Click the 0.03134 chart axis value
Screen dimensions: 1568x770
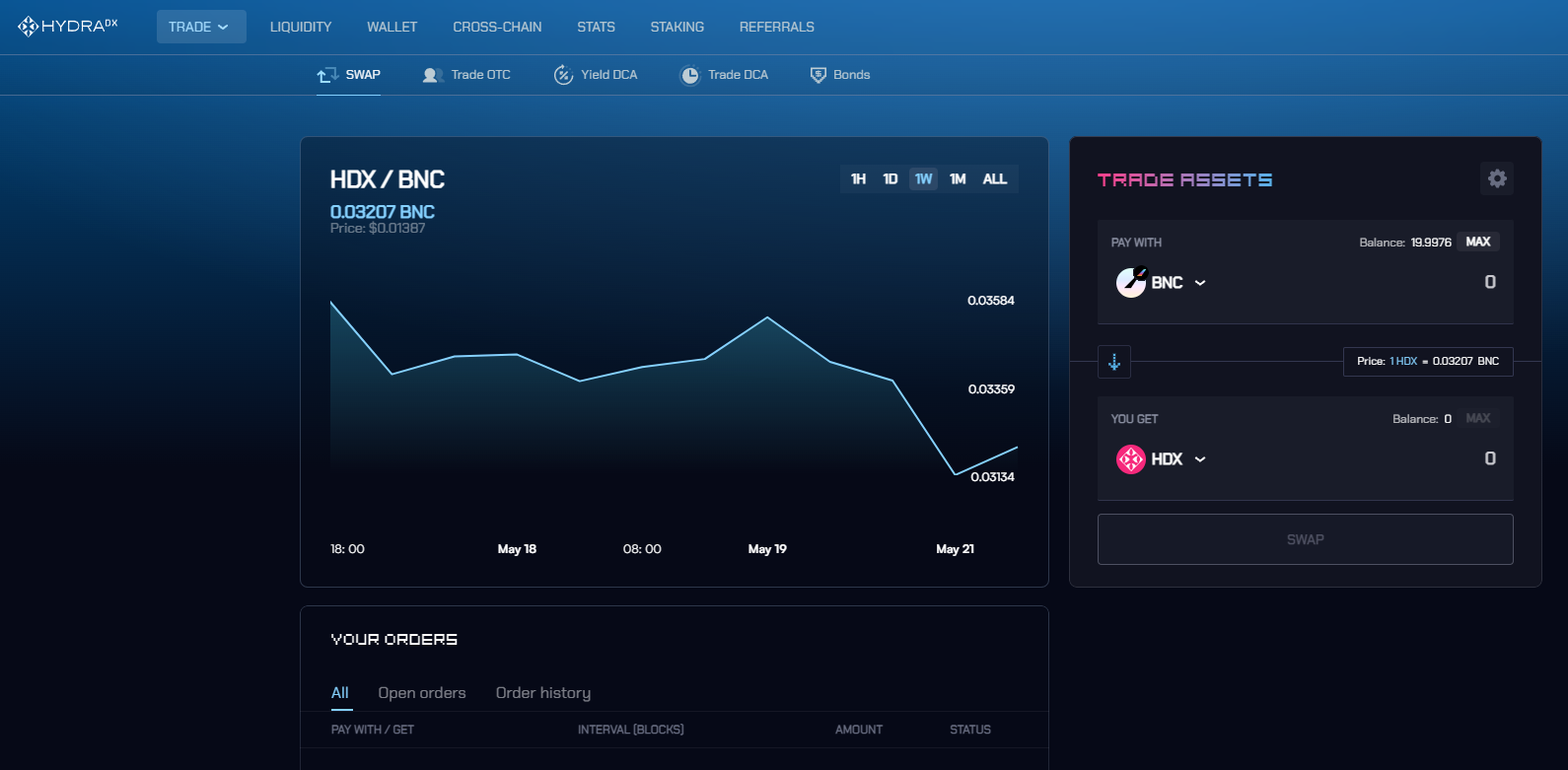[992, 477]
